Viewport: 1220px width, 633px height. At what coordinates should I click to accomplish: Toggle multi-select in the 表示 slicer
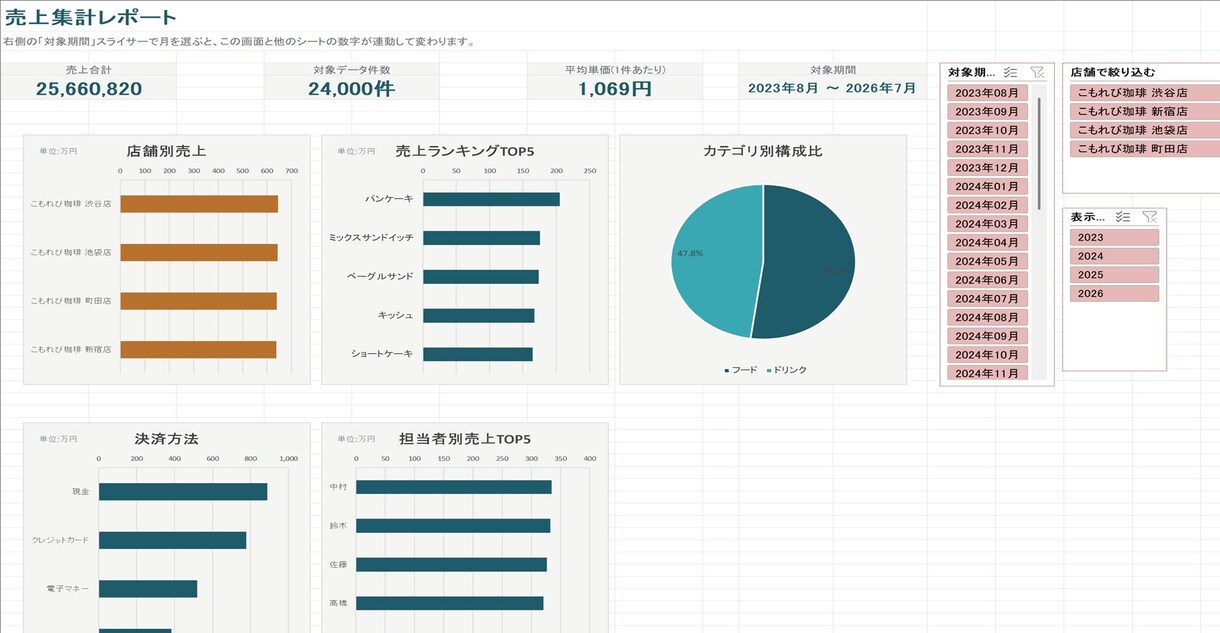point(1123,216)
